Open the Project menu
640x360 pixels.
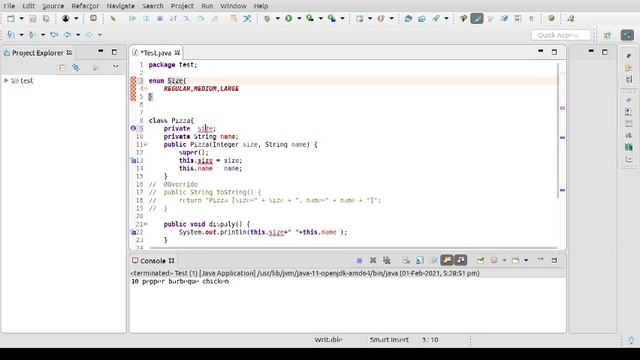click(182, 6)
